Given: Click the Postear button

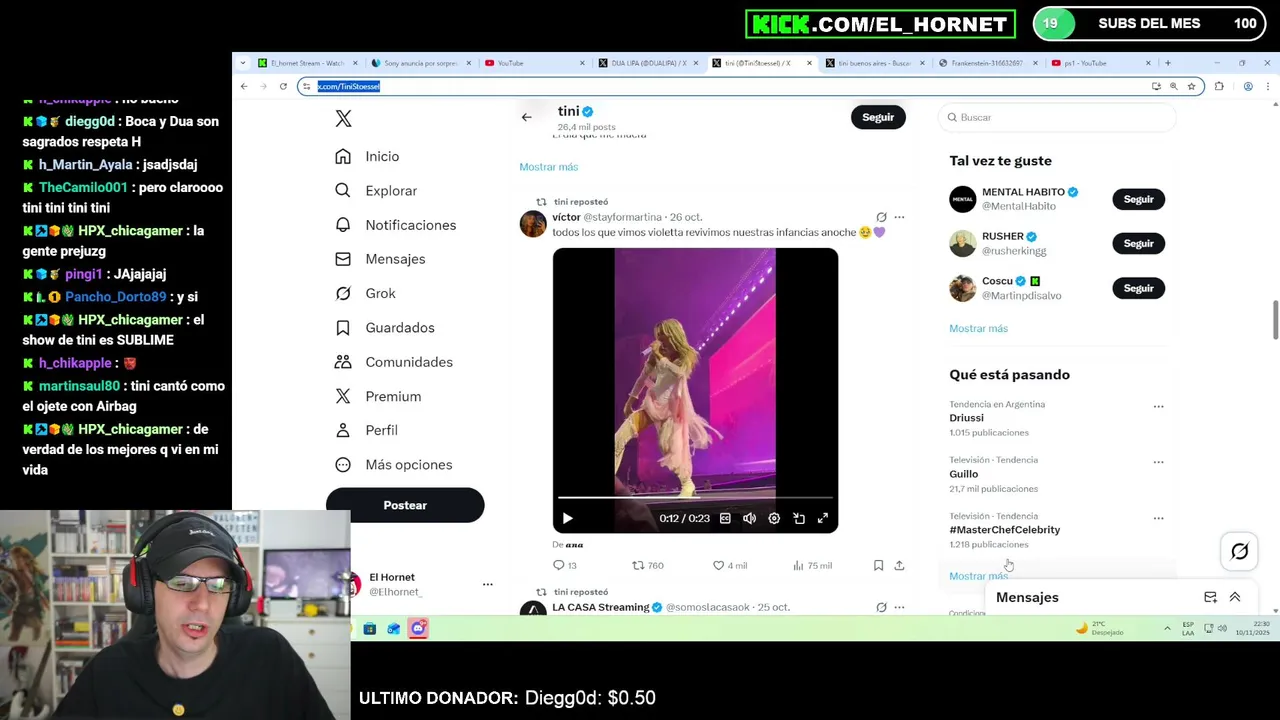Looking at the screenshot, I should 405,505.
